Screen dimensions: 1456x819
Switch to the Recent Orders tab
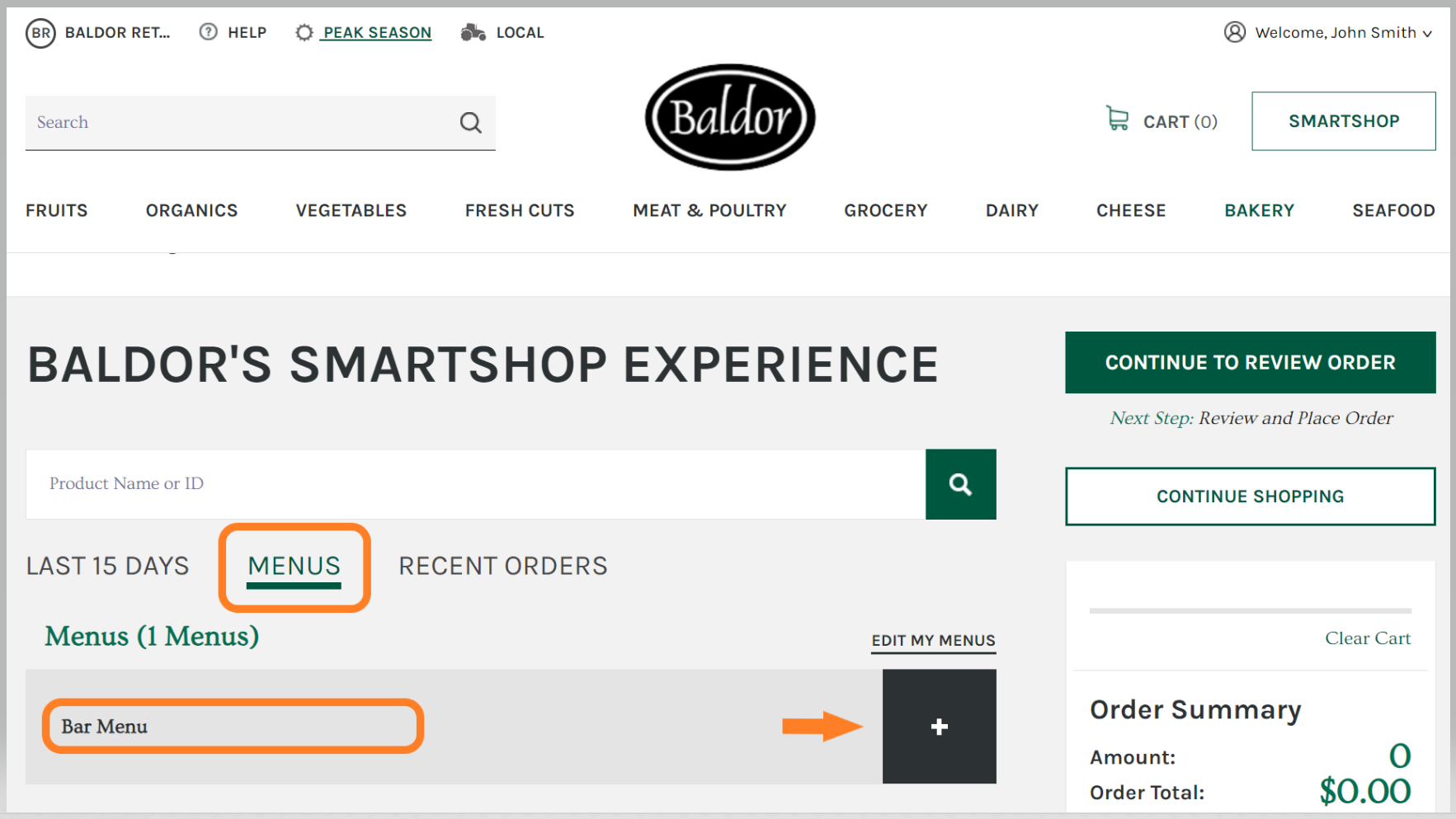(503, 566)
